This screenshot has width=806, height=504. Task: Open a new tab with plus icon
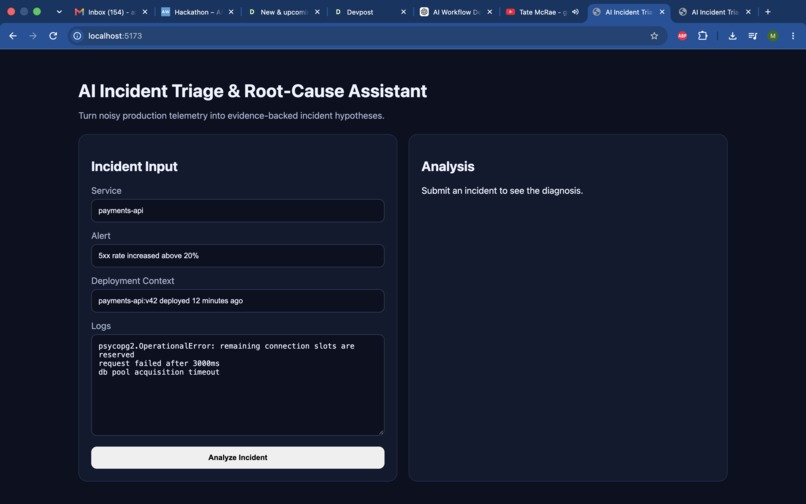pos(767,12)
